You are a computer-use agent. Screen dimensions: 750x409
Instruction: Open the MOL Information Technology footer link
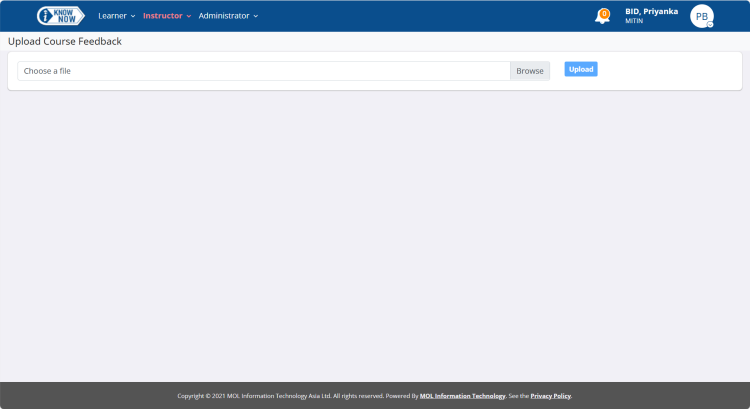click(x=462, y=396)
